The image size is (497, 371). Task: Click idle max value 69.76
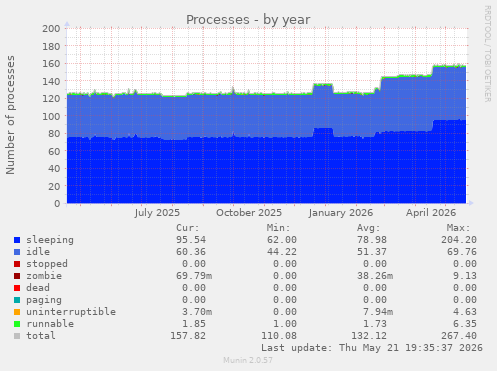point(462,252)
